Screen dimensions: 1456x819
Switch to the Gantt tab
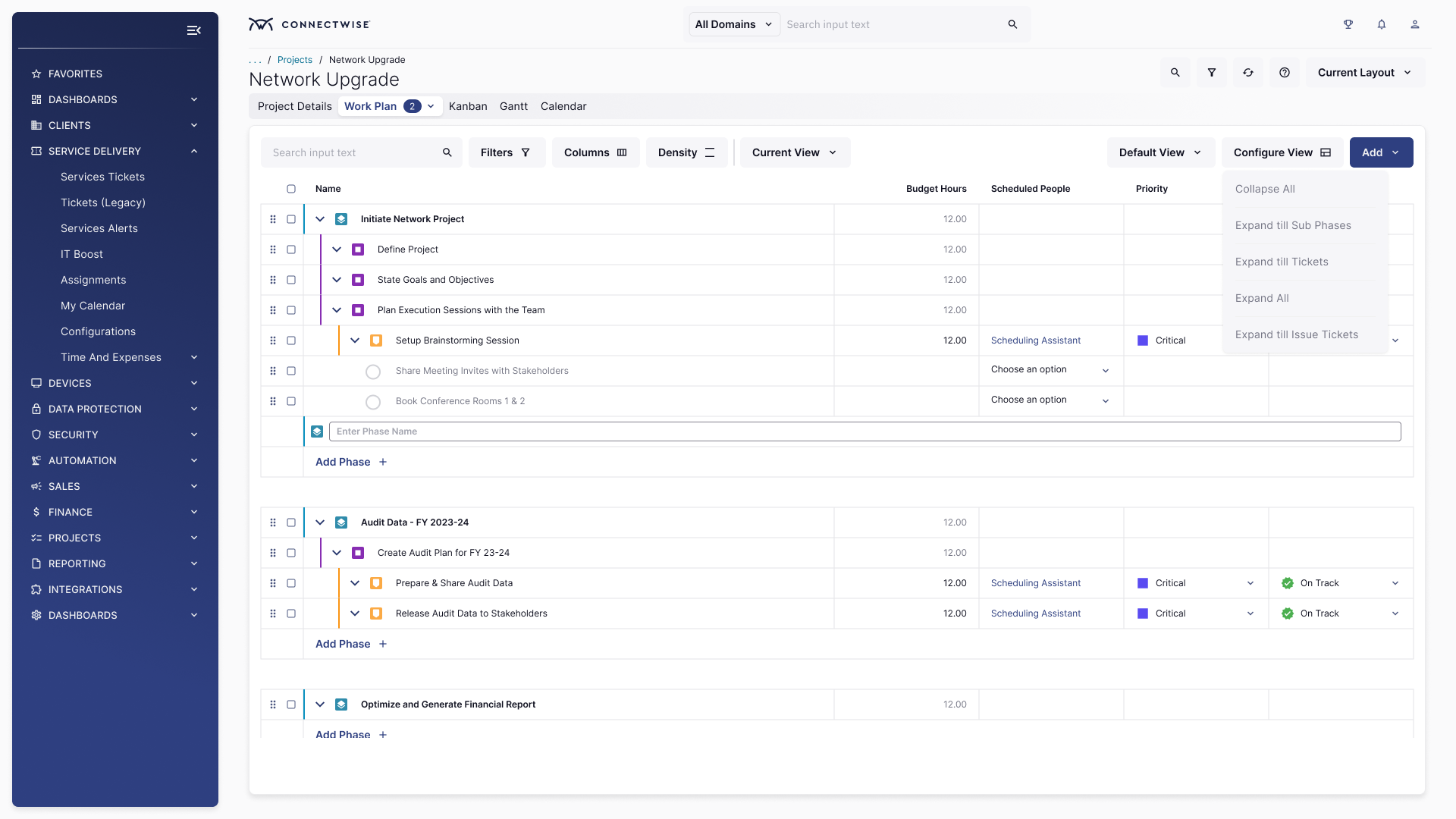(513, 106)
